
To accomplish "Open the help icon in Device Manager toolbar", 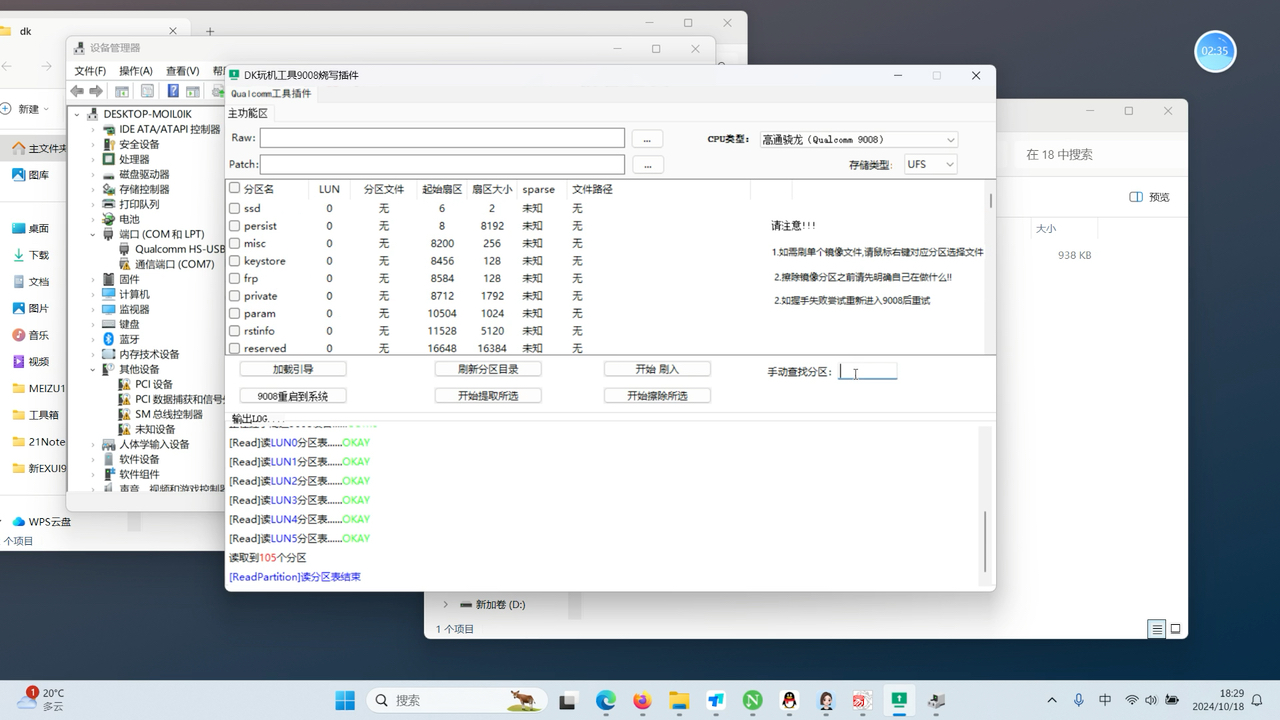I will click(x=173, y=91).
